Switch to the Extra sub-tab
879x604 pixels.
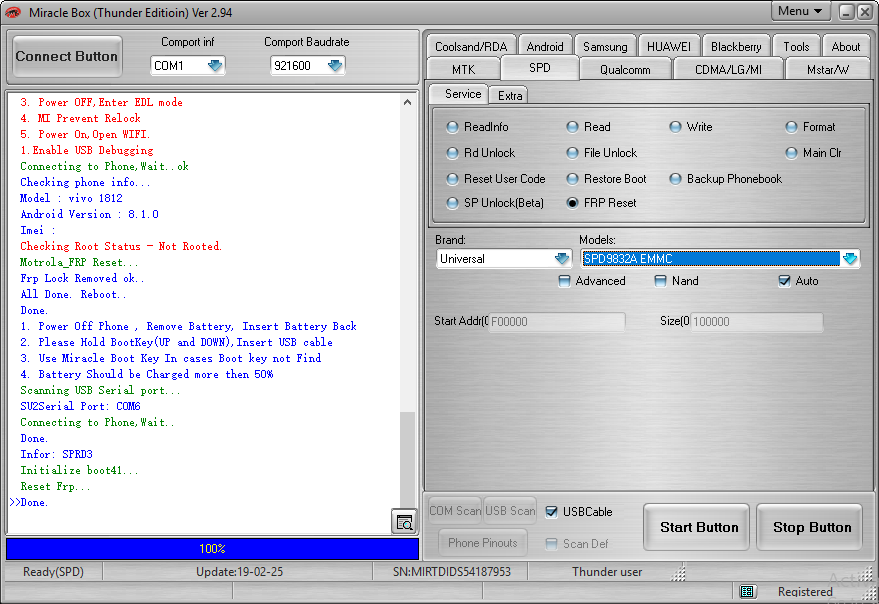click(510, 95)
